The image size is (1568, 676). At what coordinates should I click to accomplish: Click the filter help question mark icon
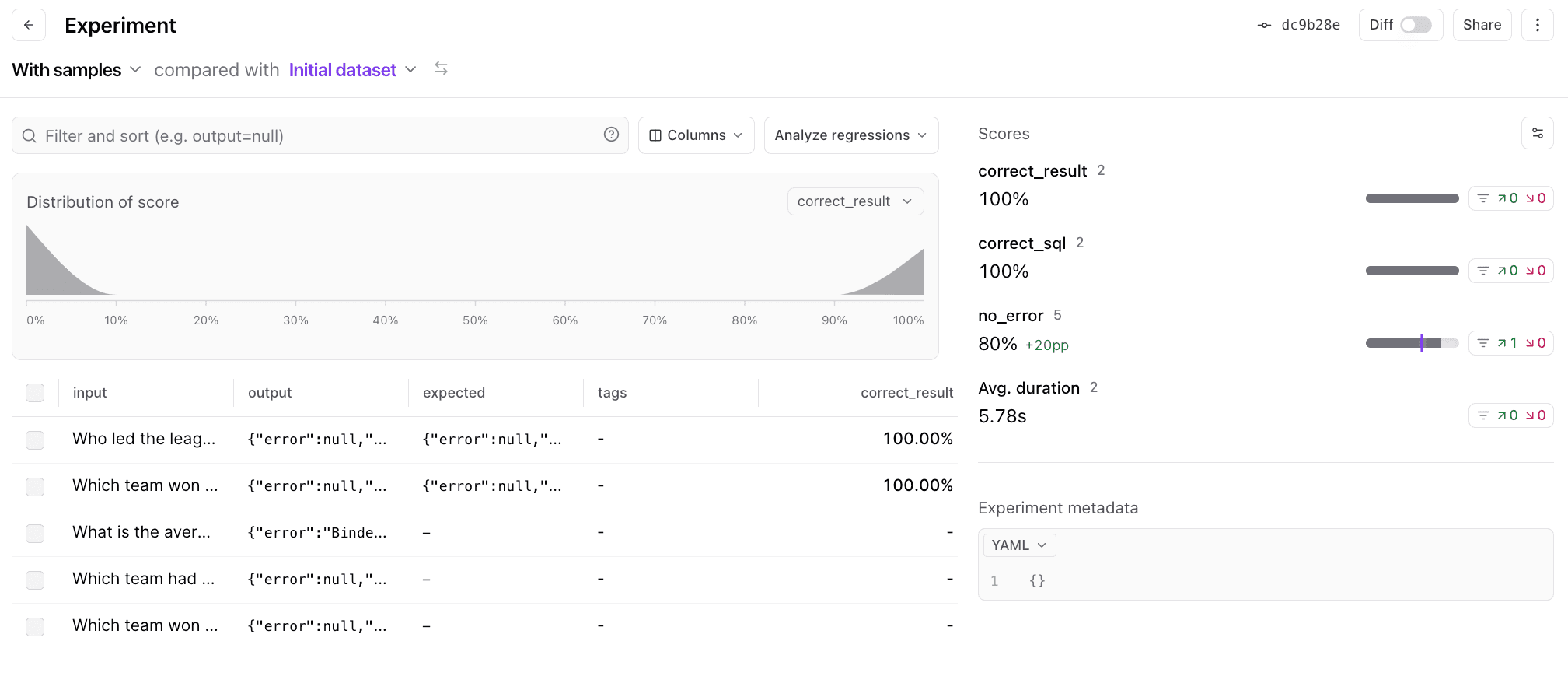[611, 135]
